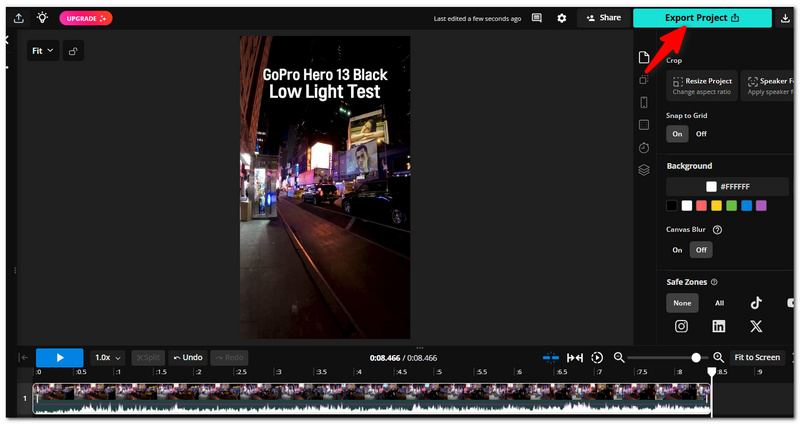Click the Canvas Blur help icon

point(717,230)
